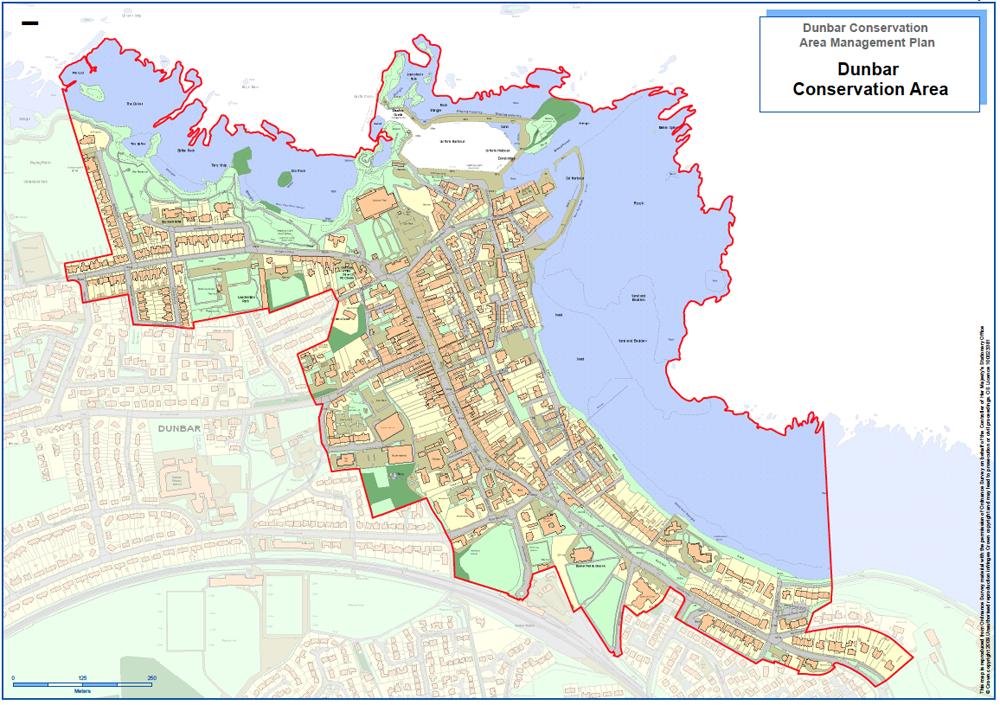Click the blue and white scale bar
This screenshot has height=705, width=1000.
(x=82, y=685)
